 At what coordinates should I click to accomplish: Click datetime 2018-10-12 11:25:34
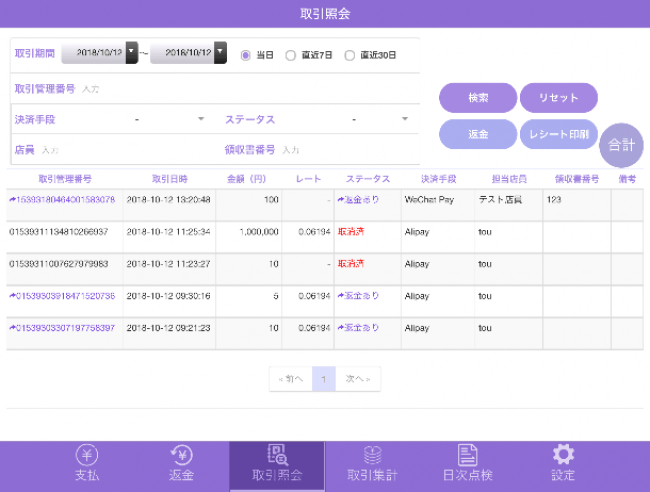[168, 232]
